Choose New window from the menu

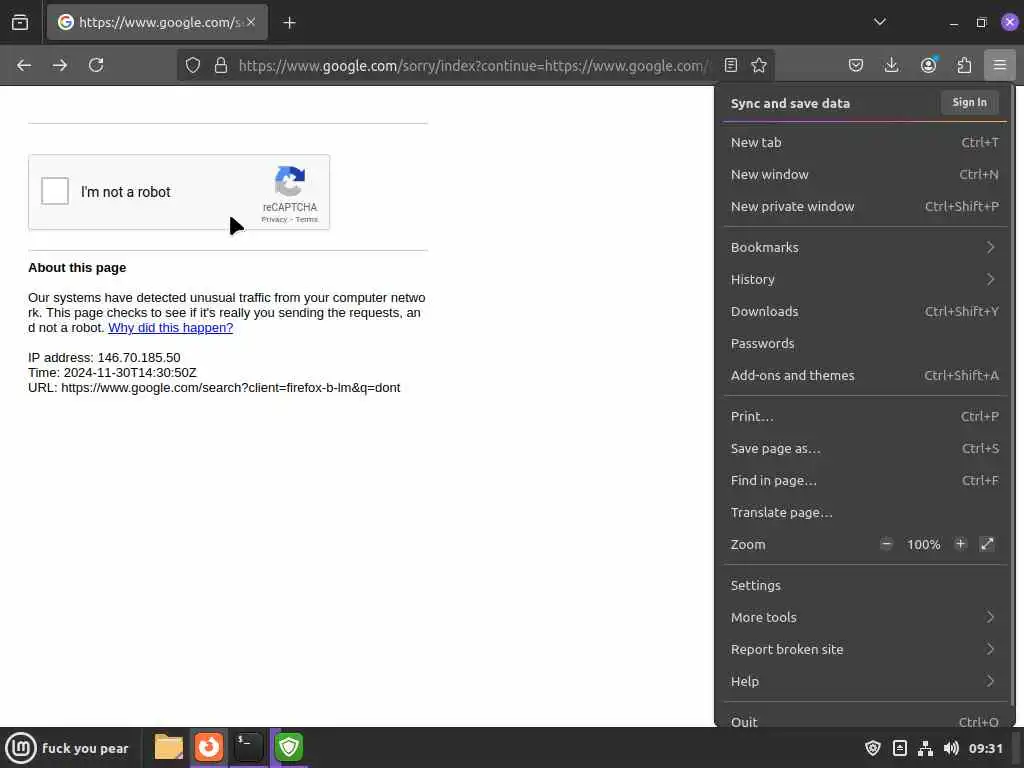[x=865, y=174]
